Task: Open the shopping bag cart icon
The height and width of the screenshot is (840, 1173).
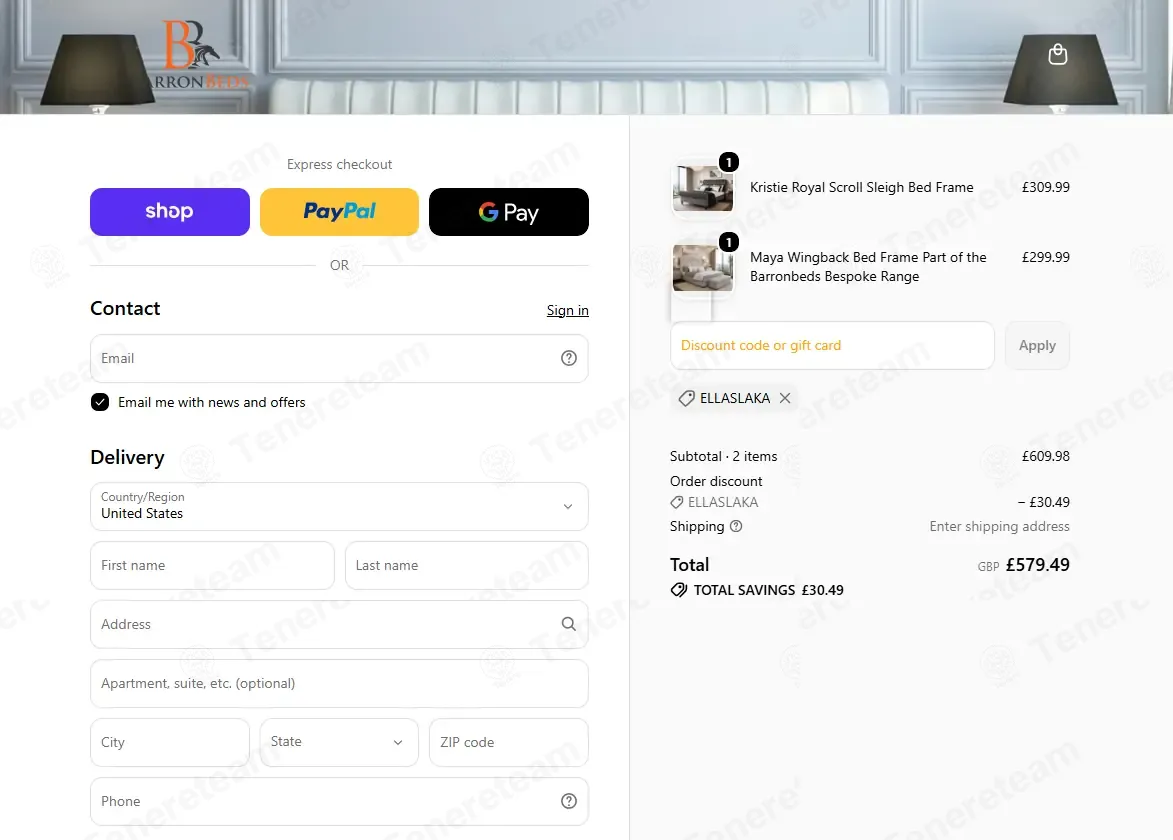Action: tap(1057, 55)
